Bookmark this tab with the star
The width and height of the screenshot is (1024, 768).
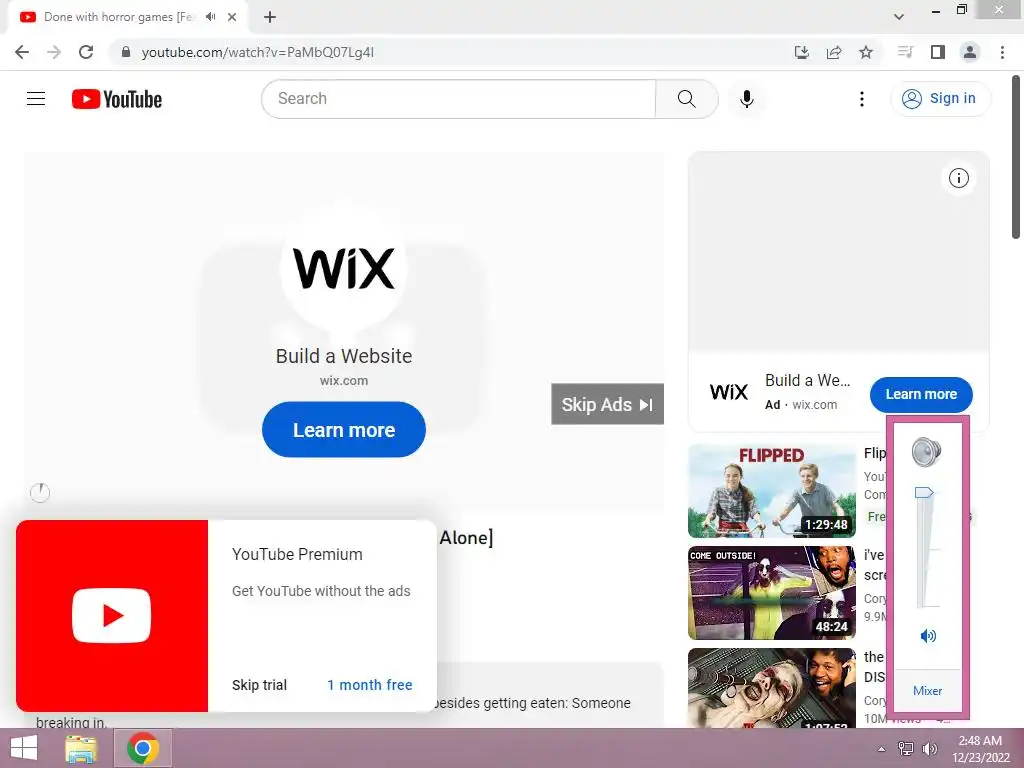[x=866, y=52]
